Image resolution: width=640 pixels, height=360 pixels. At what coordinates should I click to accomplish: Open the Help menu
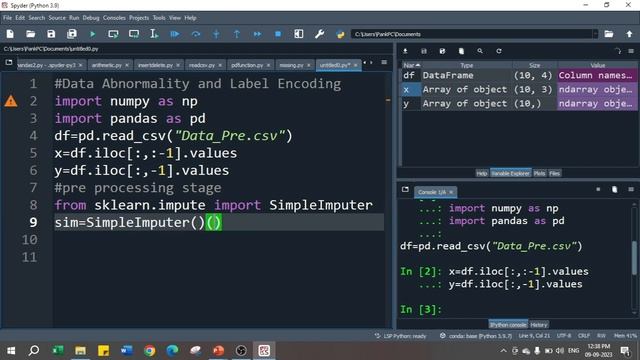190,18
